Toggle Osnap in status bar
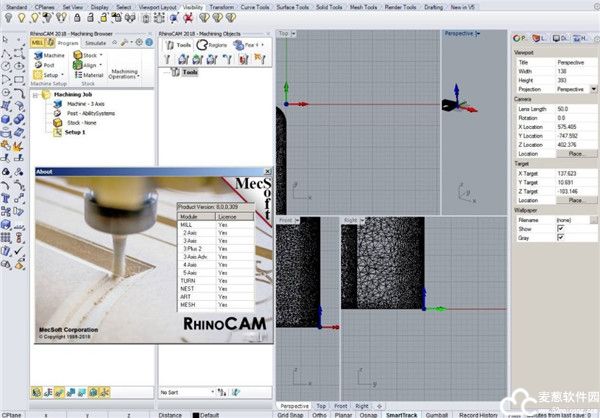The image size is (600, 418). click(368, 415)
